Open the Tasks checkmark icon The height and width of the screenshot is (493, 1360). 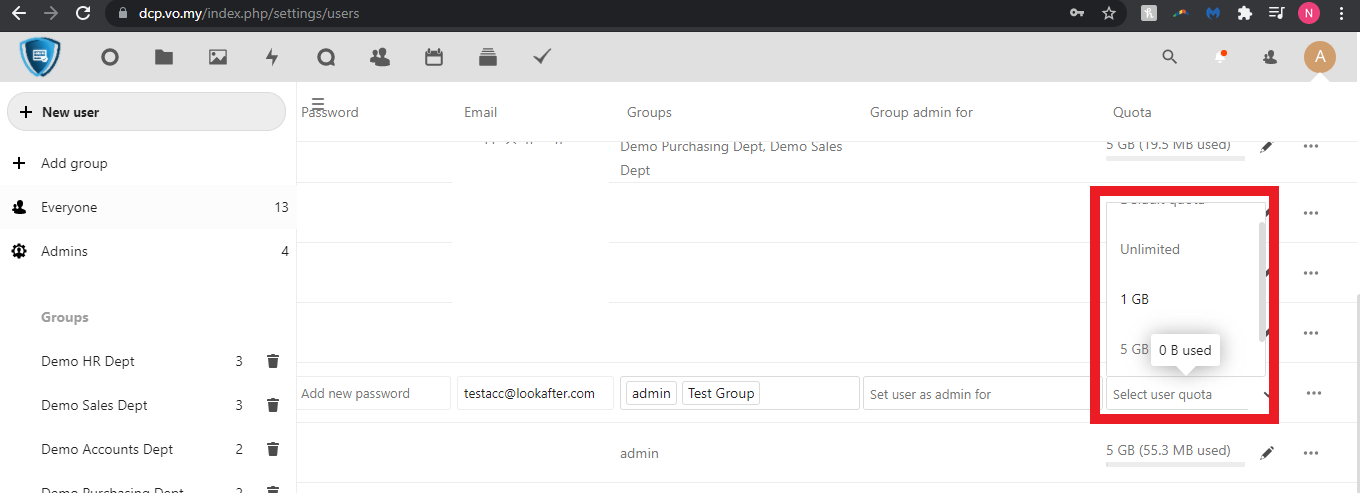(542, 58)
